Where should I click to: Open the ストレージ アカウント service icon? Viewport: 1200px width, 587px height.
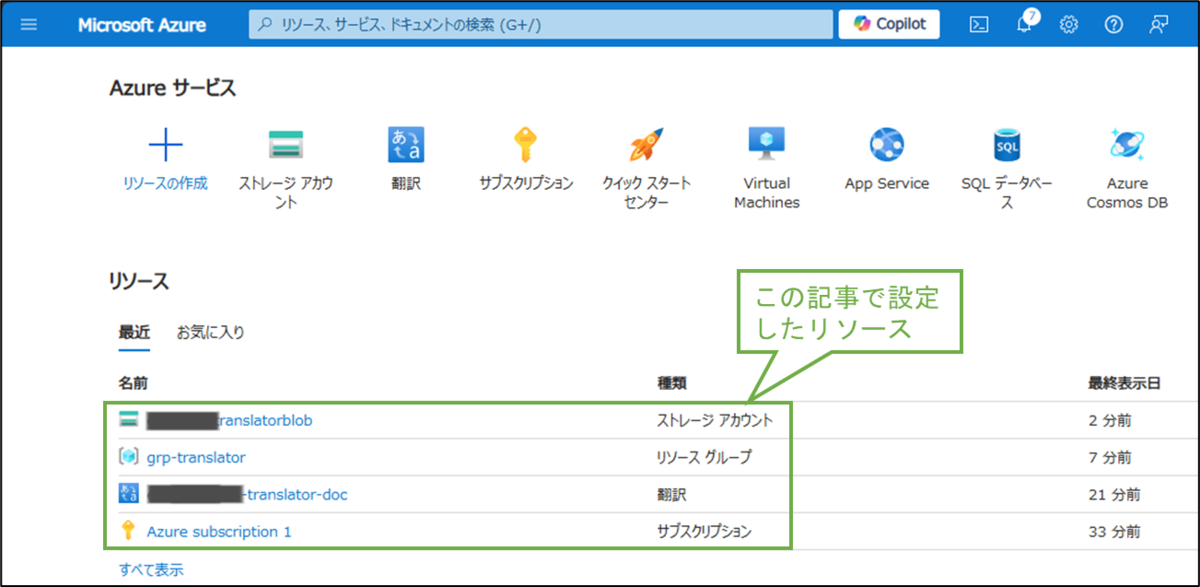pos(286,145)
